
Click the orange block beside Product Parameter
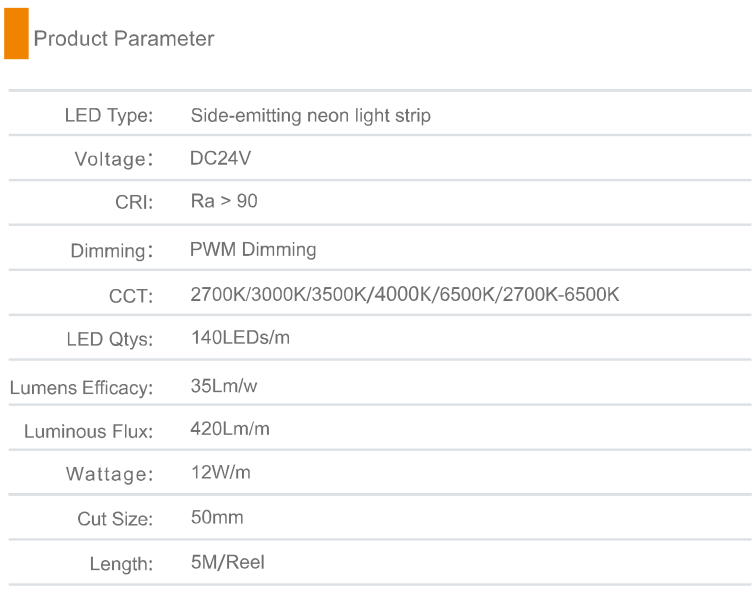[x=16, y=33]
